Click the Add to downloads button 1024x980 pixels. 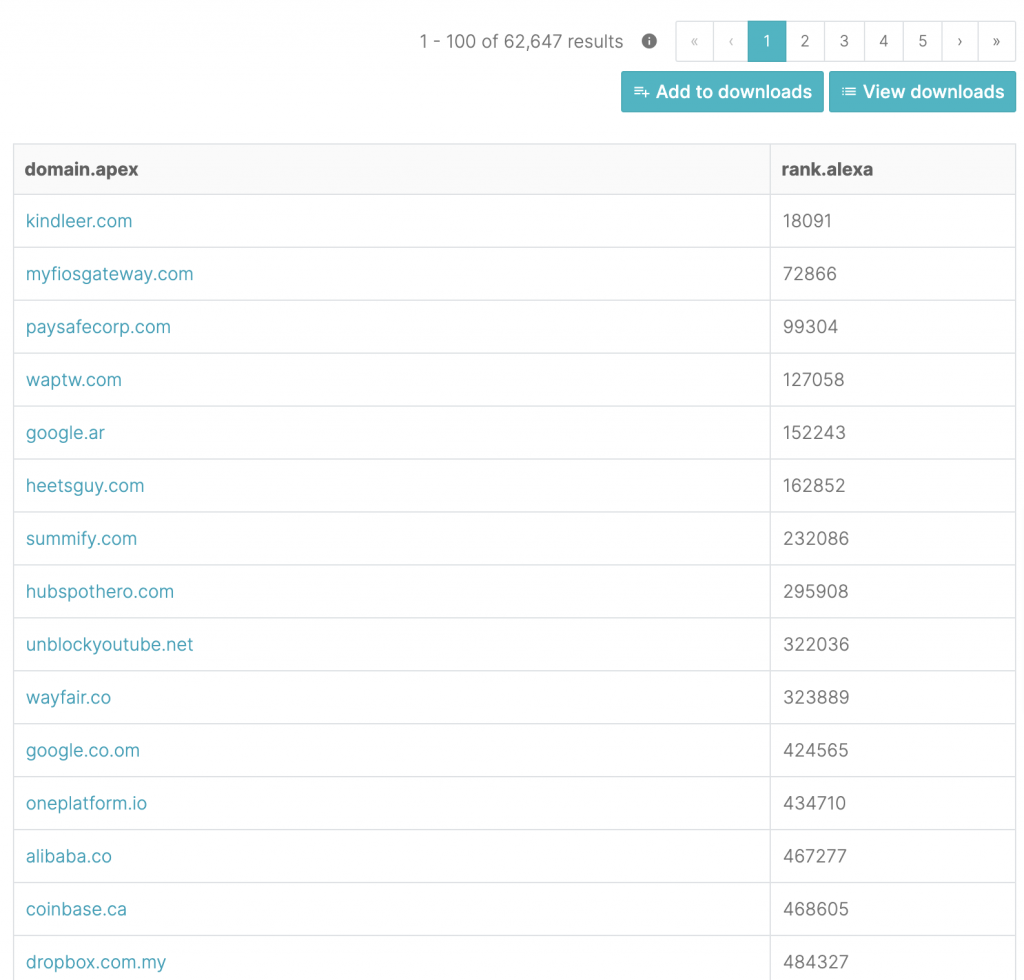coord(722,92)
